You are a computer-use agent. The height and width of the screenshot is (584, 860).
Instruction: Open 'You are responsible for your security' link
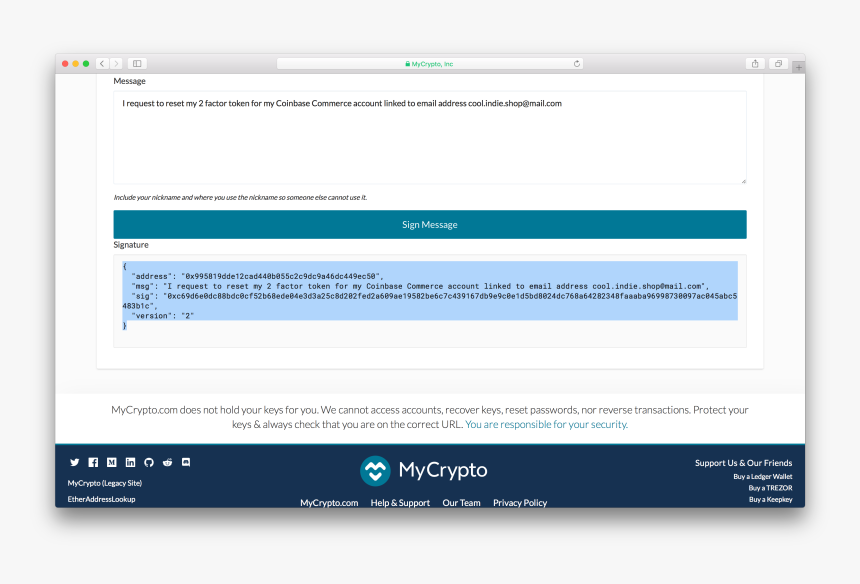click(x=546, y=424)
